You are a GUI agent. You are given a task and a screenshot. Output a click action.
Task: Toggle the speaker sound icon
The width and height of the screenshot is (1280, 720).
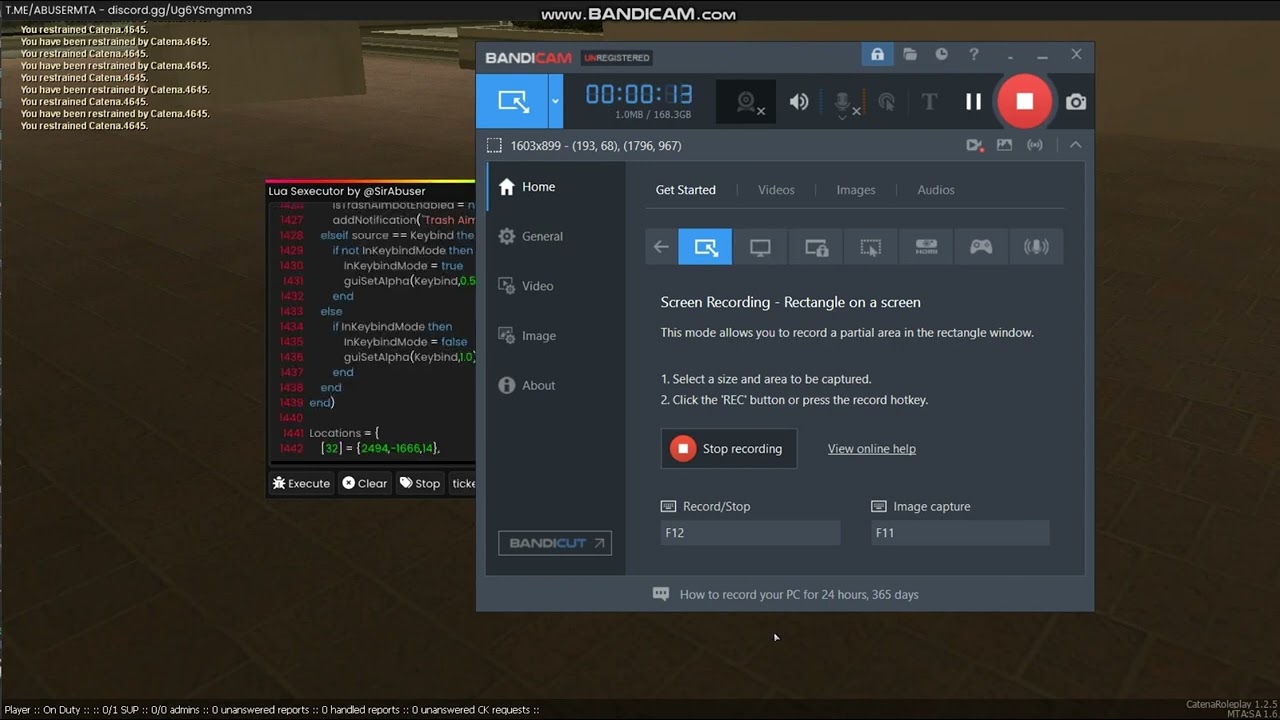(x=799, y=102)
